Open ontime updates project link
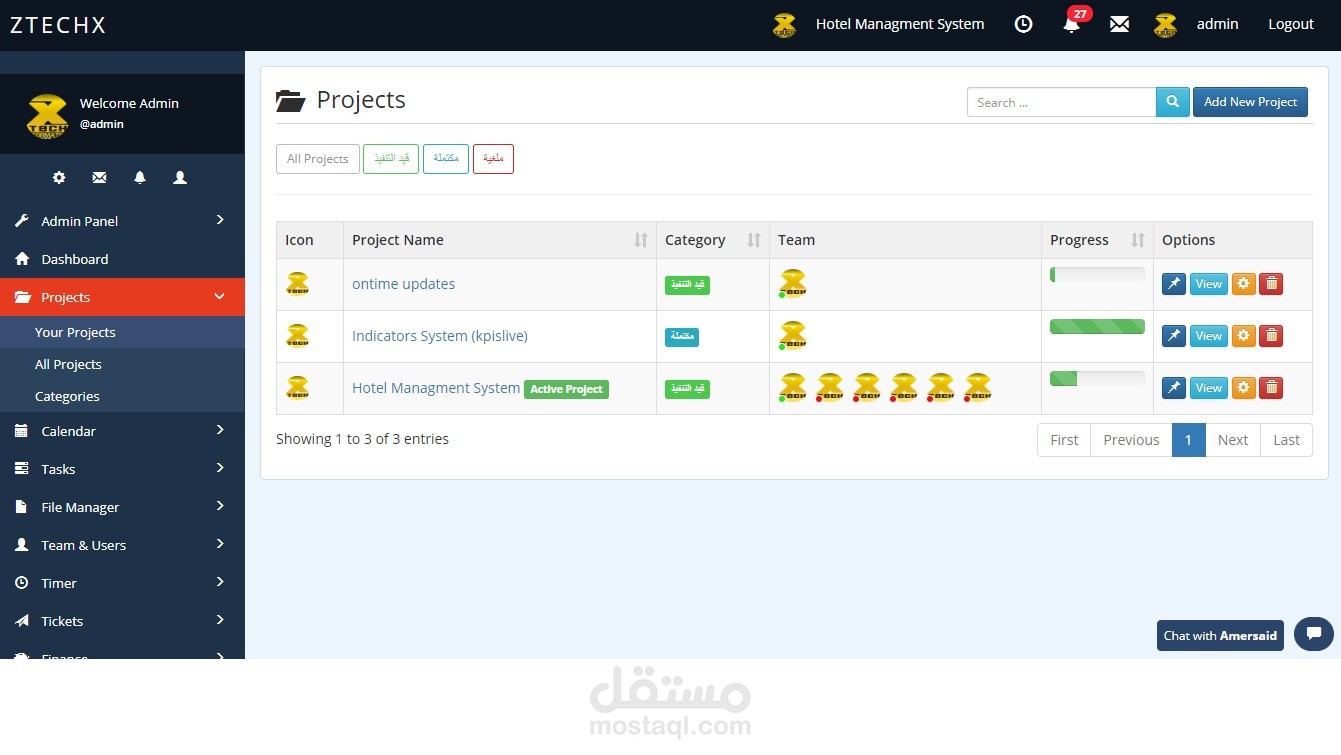The width and height of the screenshot is (1341, 755). (403, 284)
